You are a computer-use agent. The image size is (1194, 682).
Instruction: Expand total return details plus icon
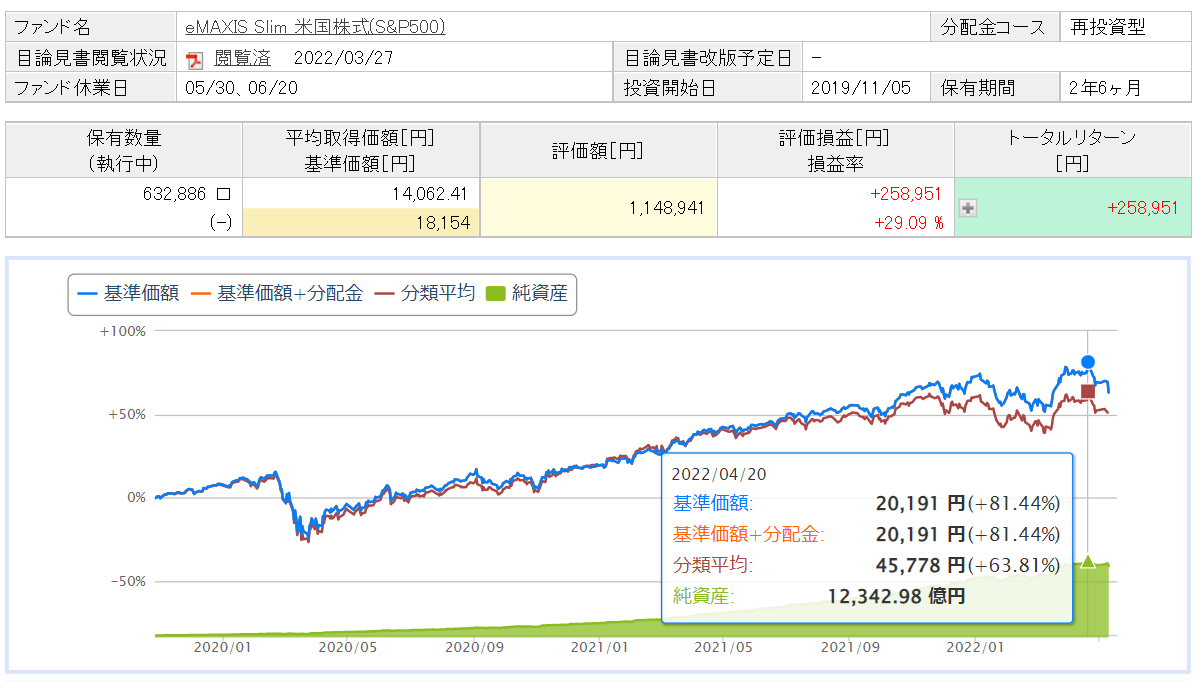(968, 208)
